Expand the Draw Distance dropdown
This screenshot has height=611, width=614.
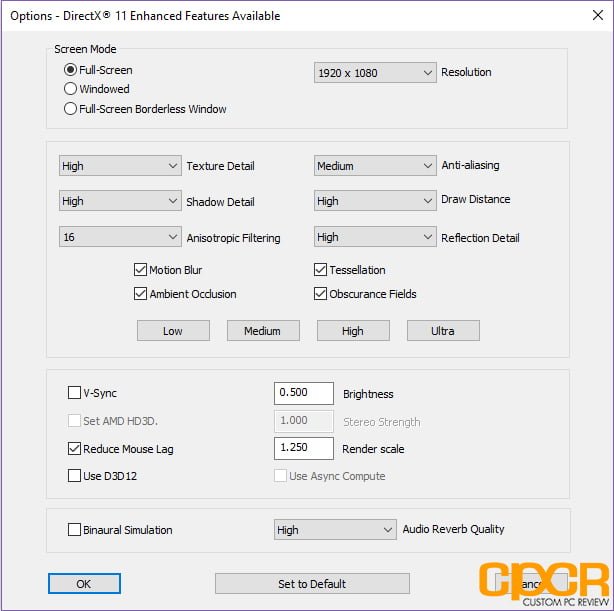[x=375, y=201]
